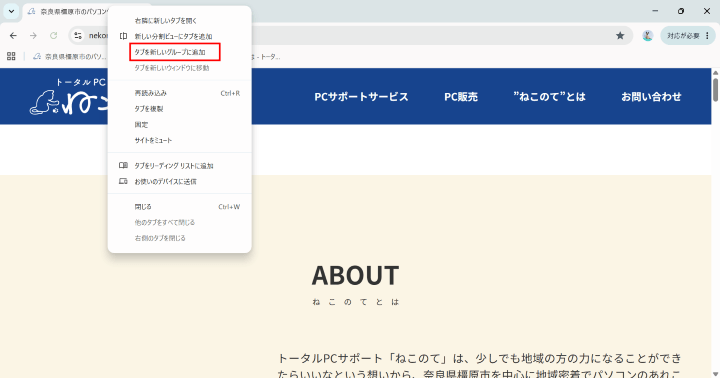This screenshot has height=378, width=720.
Task: Choose 再読み込み in context menu
Action: (x=179, y=93)
